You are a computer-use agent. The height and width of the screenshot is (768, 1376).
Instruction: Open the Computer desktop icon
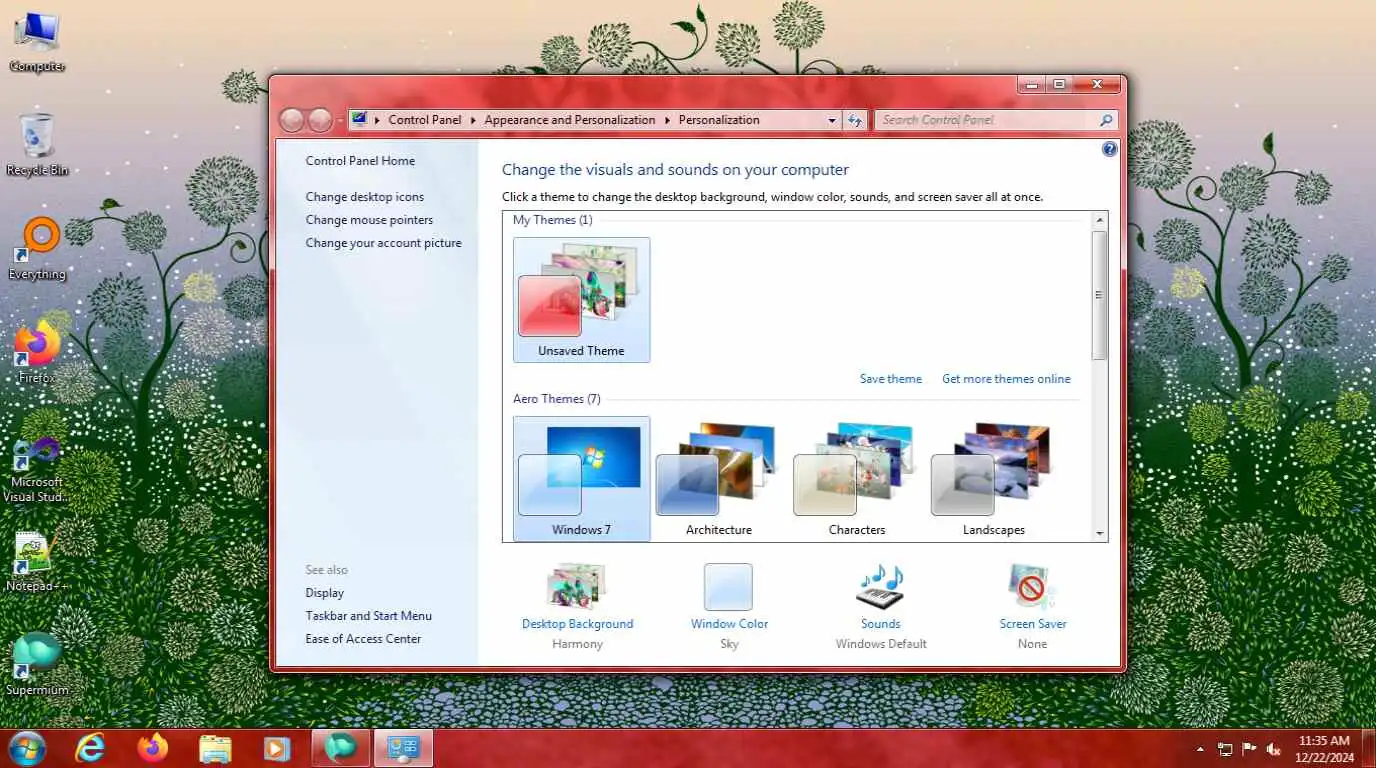pyautogui.click(x=37, y=43)
